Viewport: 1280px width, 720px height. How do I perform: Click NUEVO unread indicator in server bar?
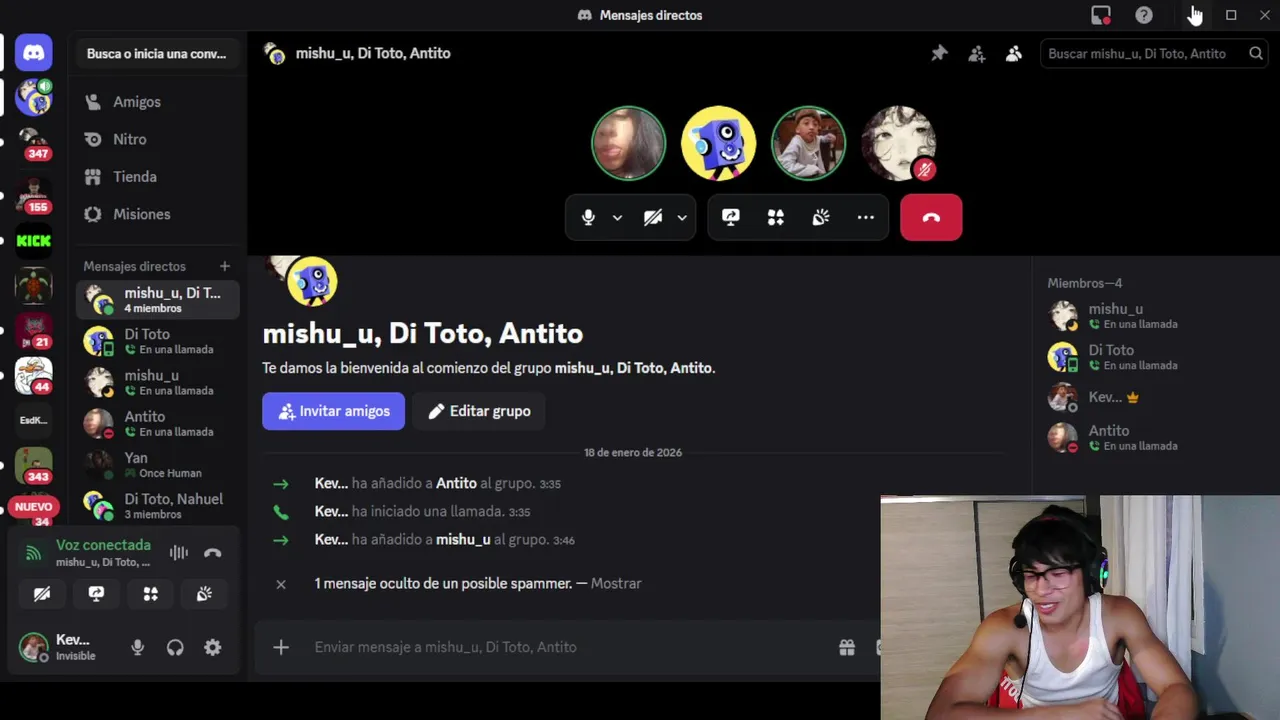(x=34, y=507)
